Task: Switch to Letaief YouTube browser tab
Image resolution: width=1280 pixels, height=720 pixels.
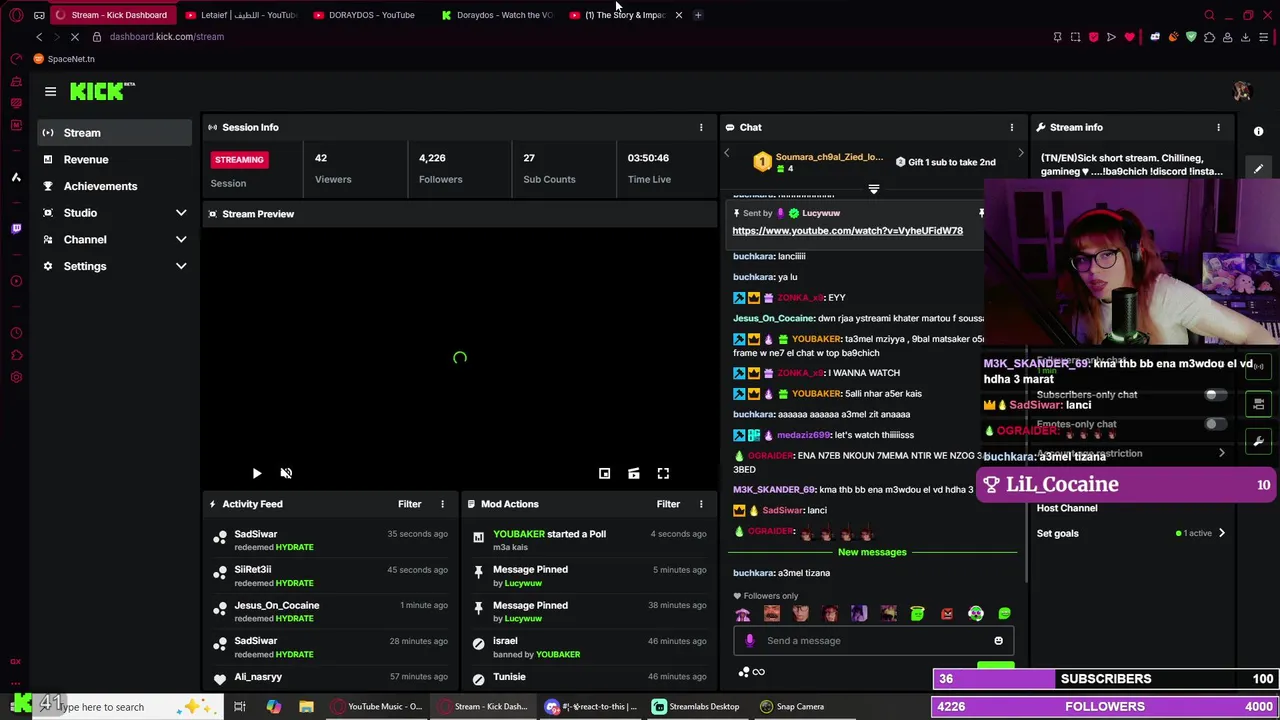Action: (241, 15)
